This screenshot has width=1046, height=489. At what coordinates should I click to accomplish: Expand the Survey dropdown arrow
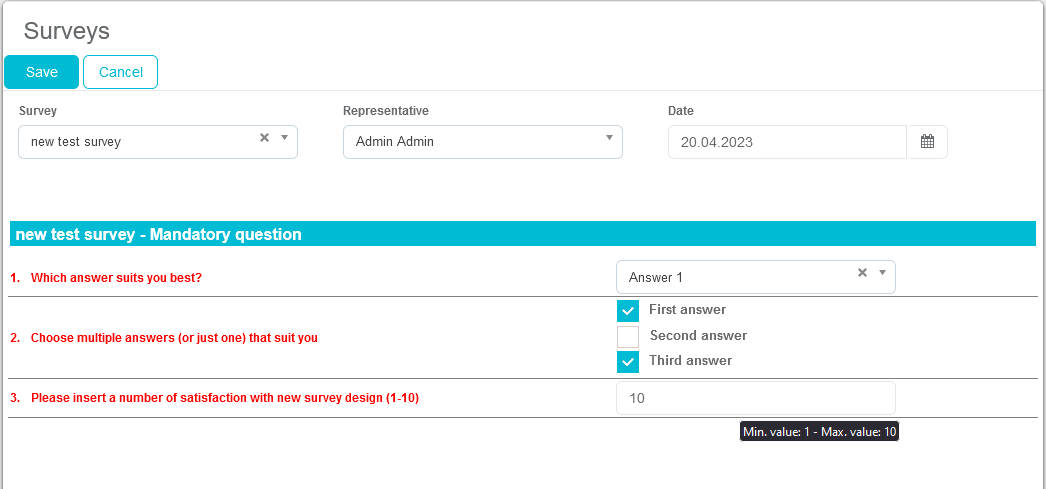pyautogui.click(x=284, y=138)
